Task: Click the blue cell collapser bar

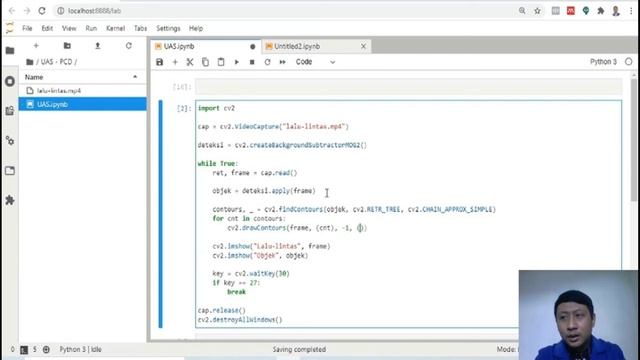Action: click(160, 214)
